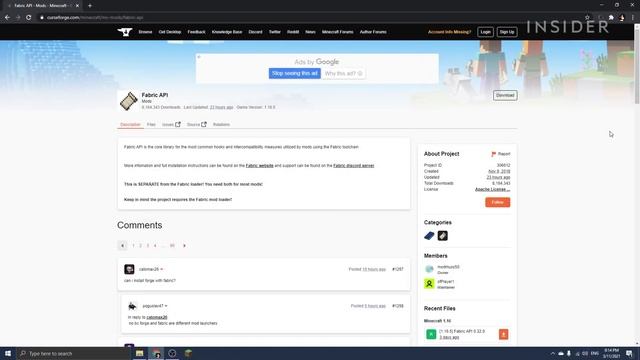Click the CurseForge anvil logo
640x360 pixels.
pos(125,32)
